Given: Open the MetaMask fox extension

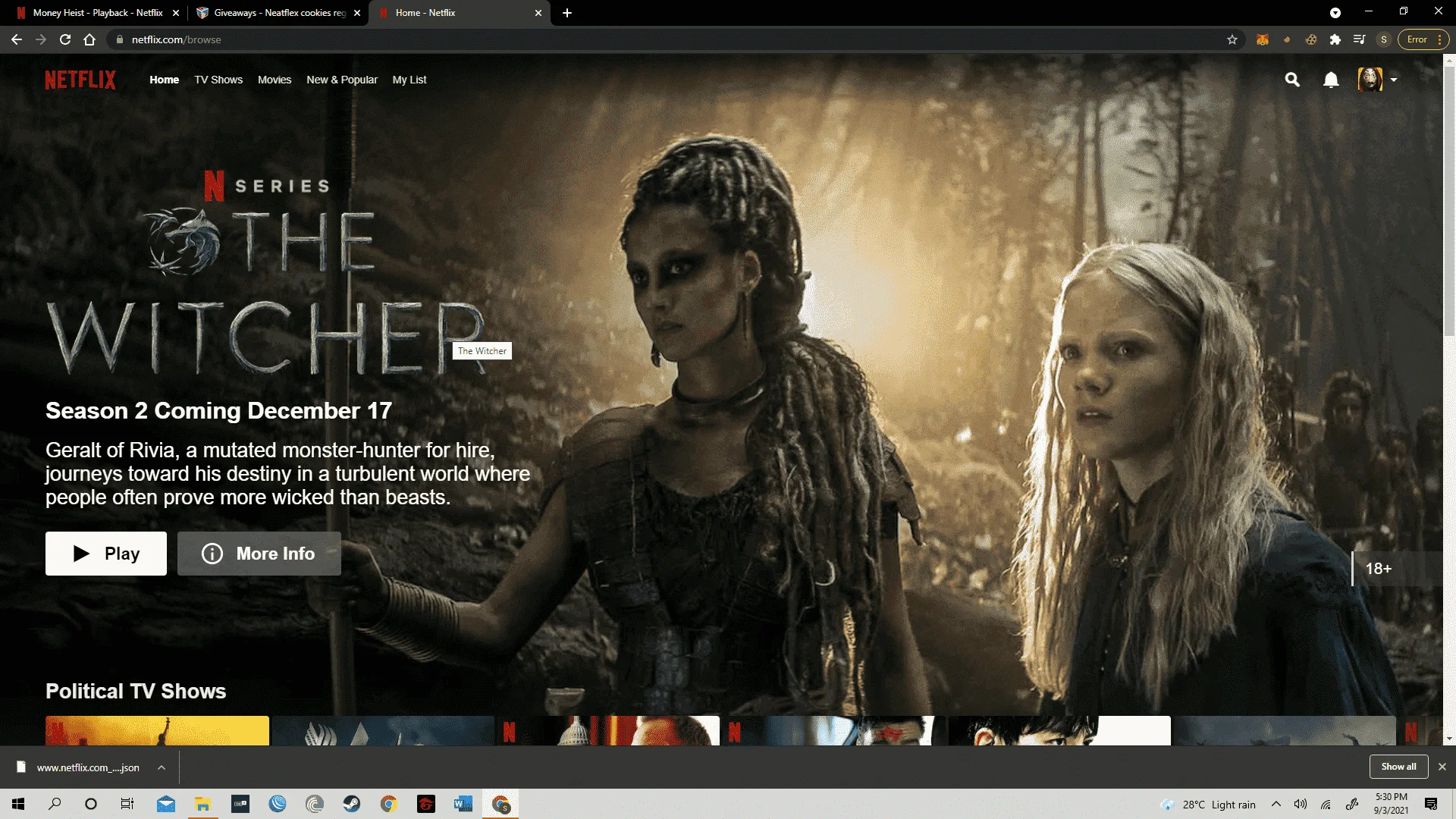Looking at the screenshot, I should click(x=1263, y=39).
